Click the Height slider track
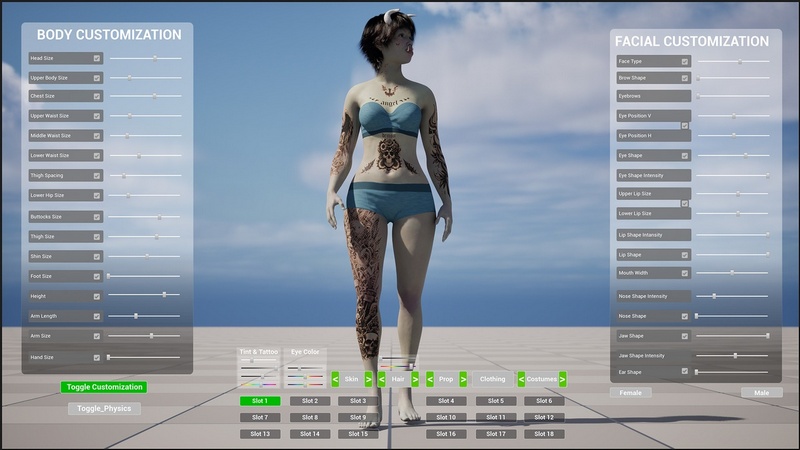This screenshot has height=450, width=800. point(144,296)
